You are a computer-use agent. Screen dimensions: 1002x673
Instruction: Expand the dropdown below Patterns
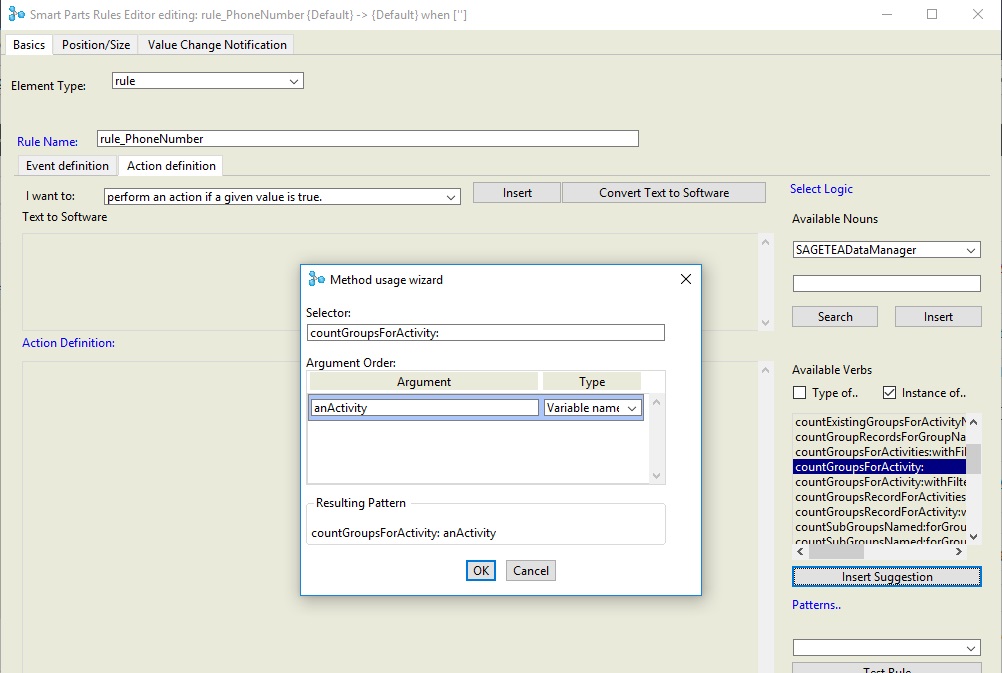pyautogui.click(x=971, y=648)
